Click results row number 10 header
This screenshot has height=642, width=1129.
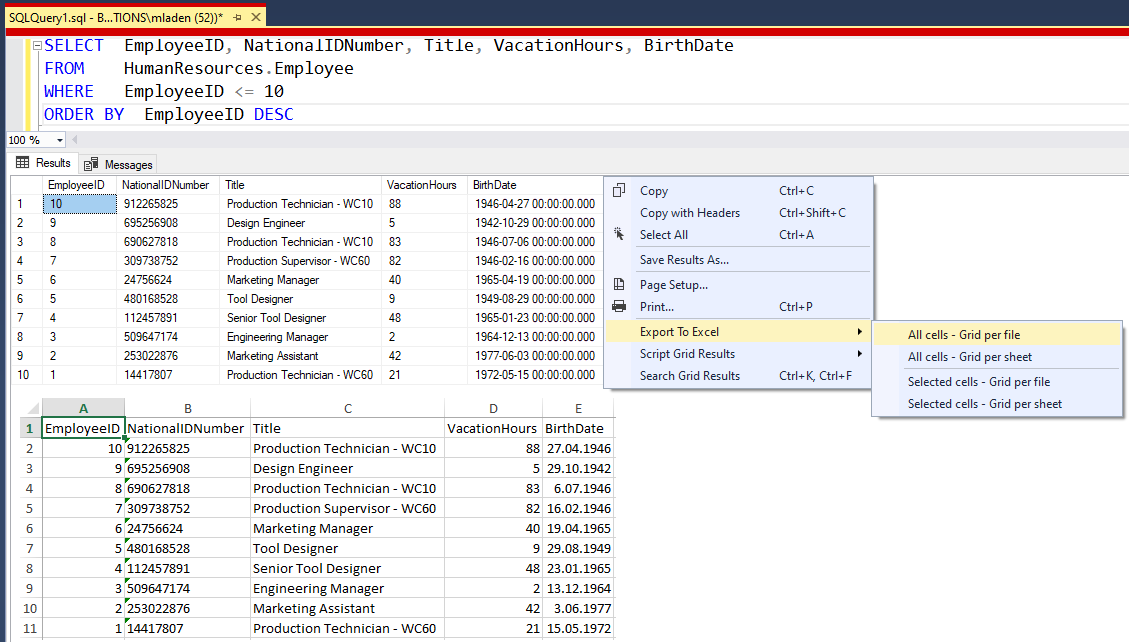pos(27,375)
